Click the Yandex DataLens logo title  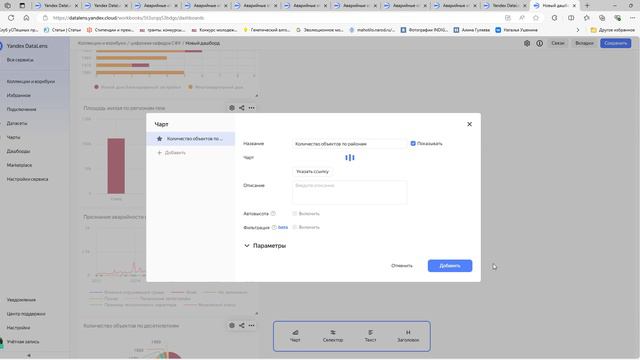pos(27,46)
